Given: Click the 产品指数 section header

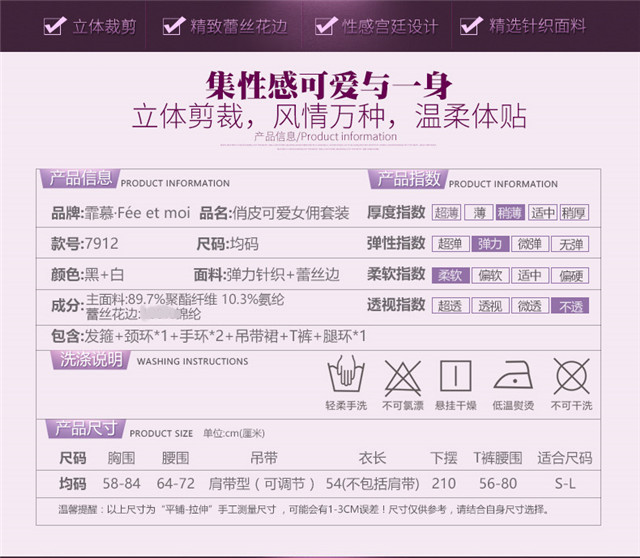Looking at the screenshot, I should (x=406, y=180).
